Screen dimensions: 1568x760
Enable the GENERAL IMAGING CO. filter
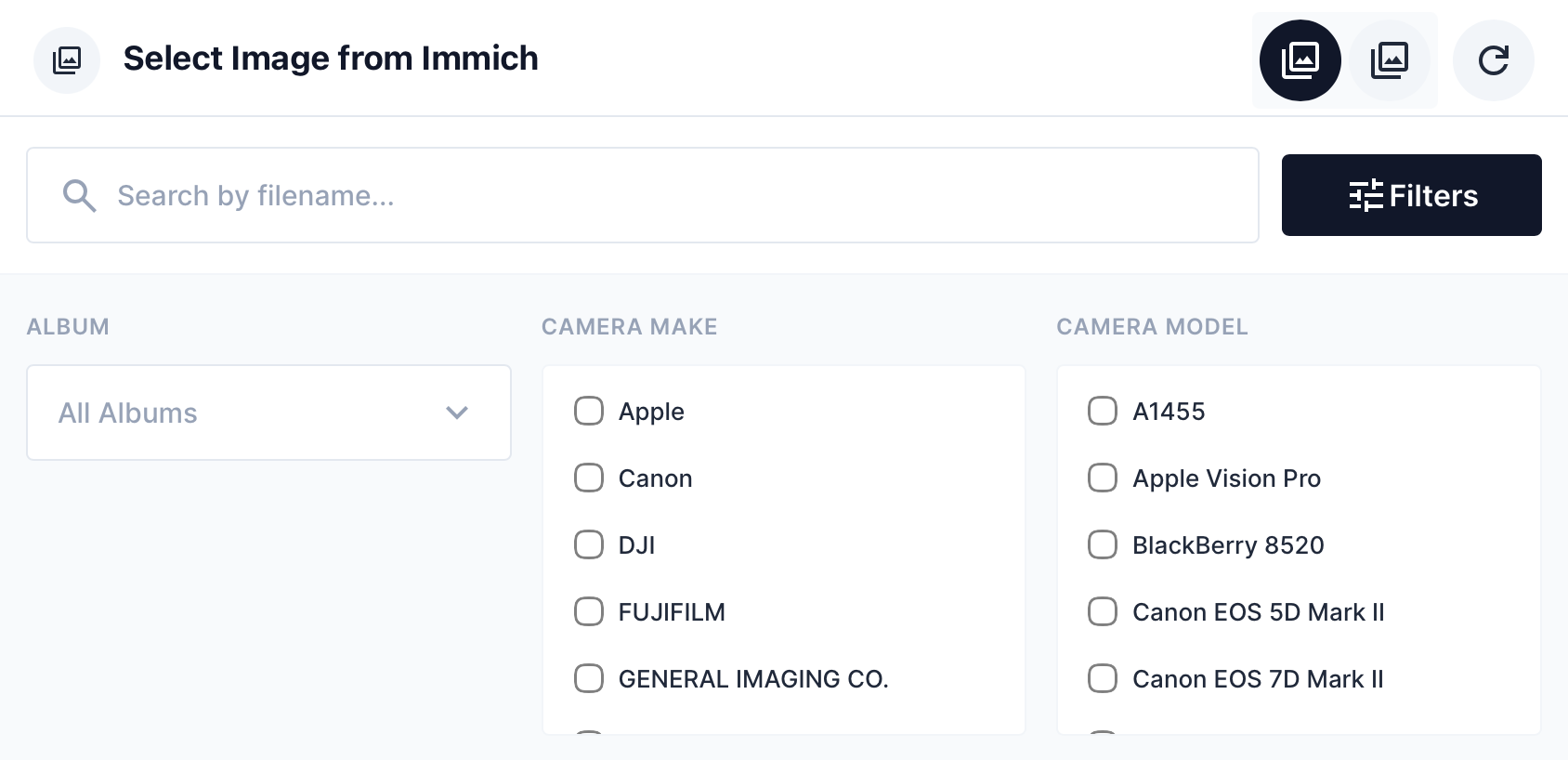[588, 678]
